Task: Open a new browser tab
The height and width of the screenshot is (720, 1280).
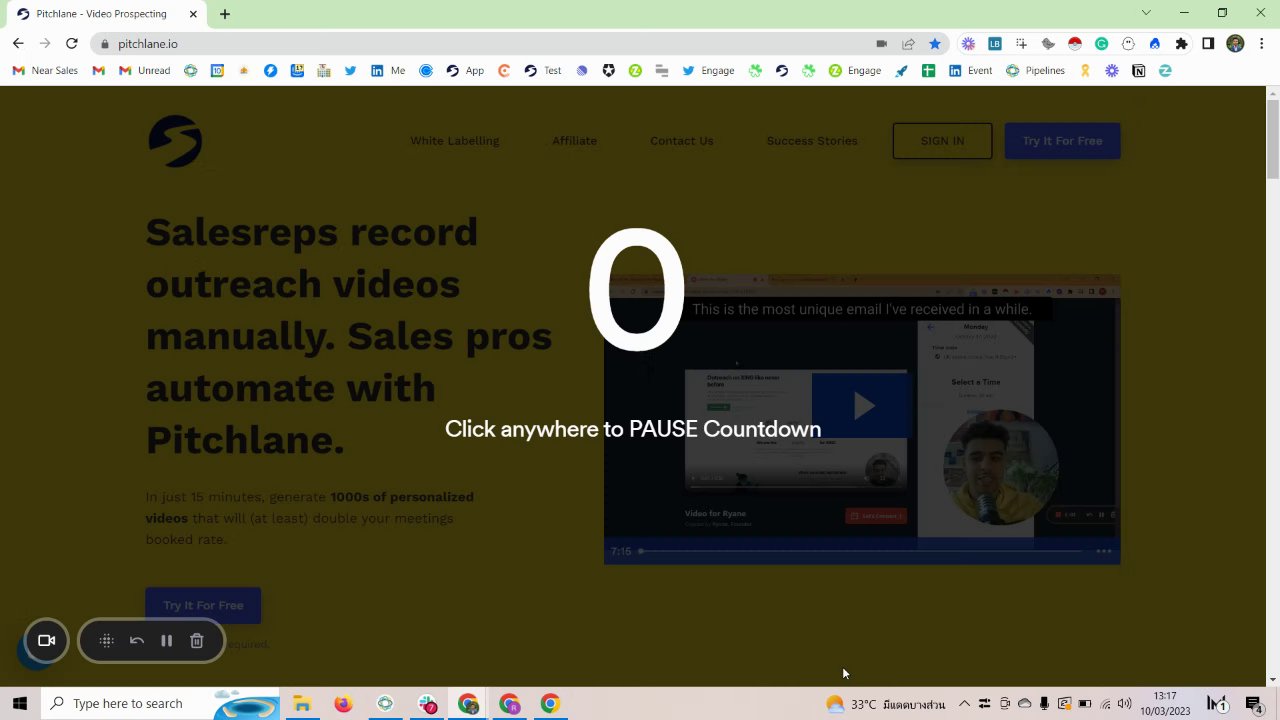Action: coord(225,14)
